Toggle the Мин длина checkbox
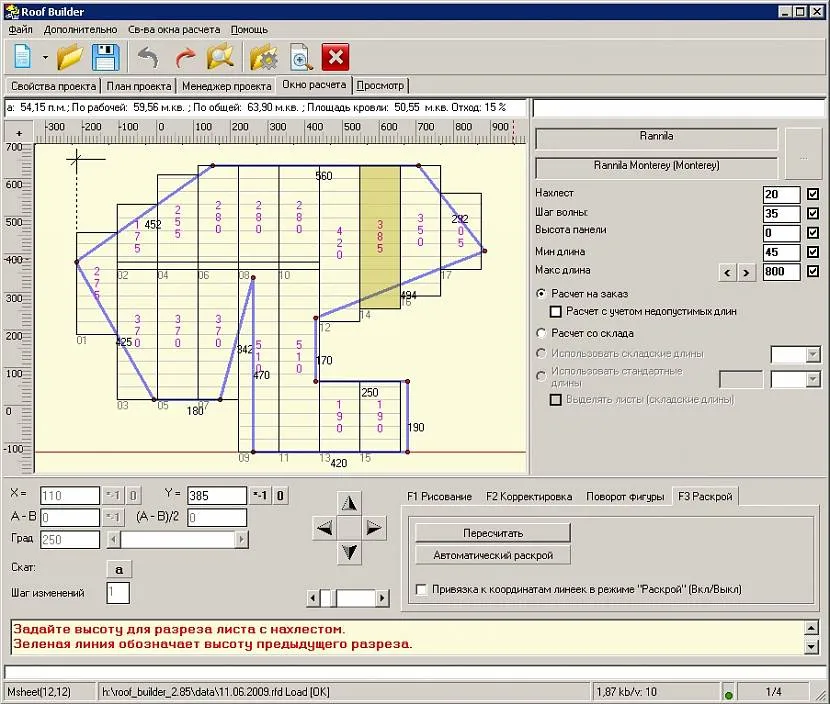This screenshot has width=830, height=704. [x=813, y=252]
